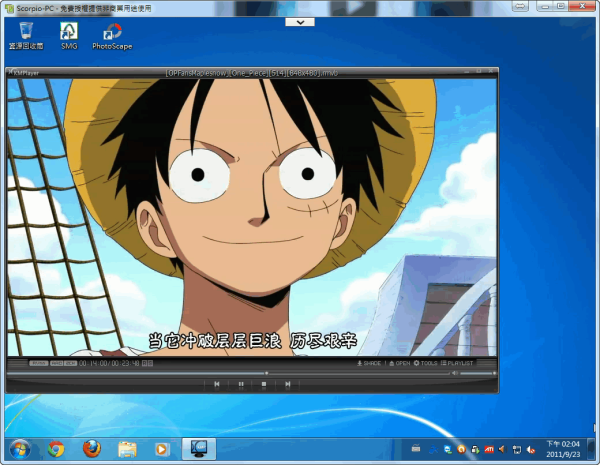Select the active monitor app in taskbar
Screen dimensions: 600x465
click(x=199, y=449)
